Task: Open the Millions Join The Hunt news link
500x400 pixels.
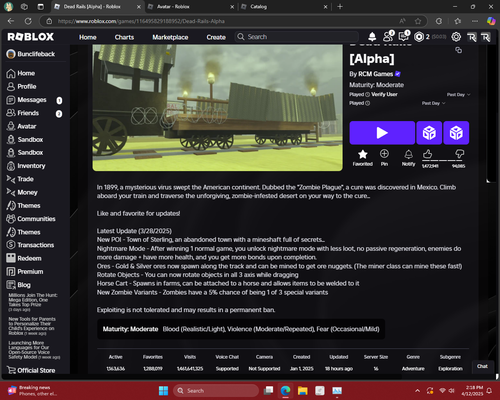Action: tap(33, 302)
